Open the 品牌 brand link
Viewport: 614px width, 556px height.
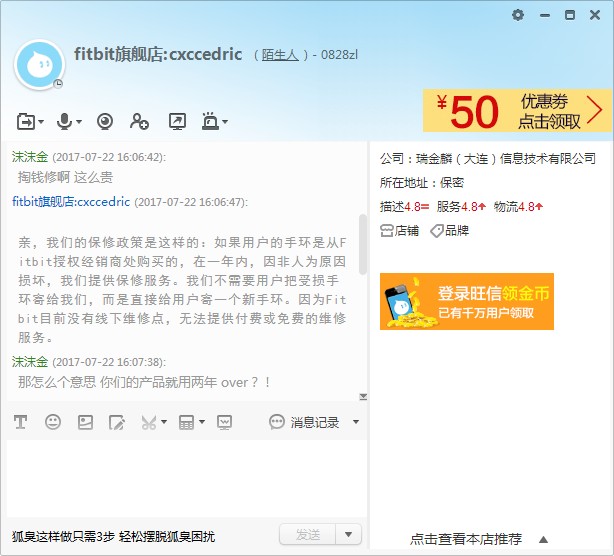pos(450,231)
